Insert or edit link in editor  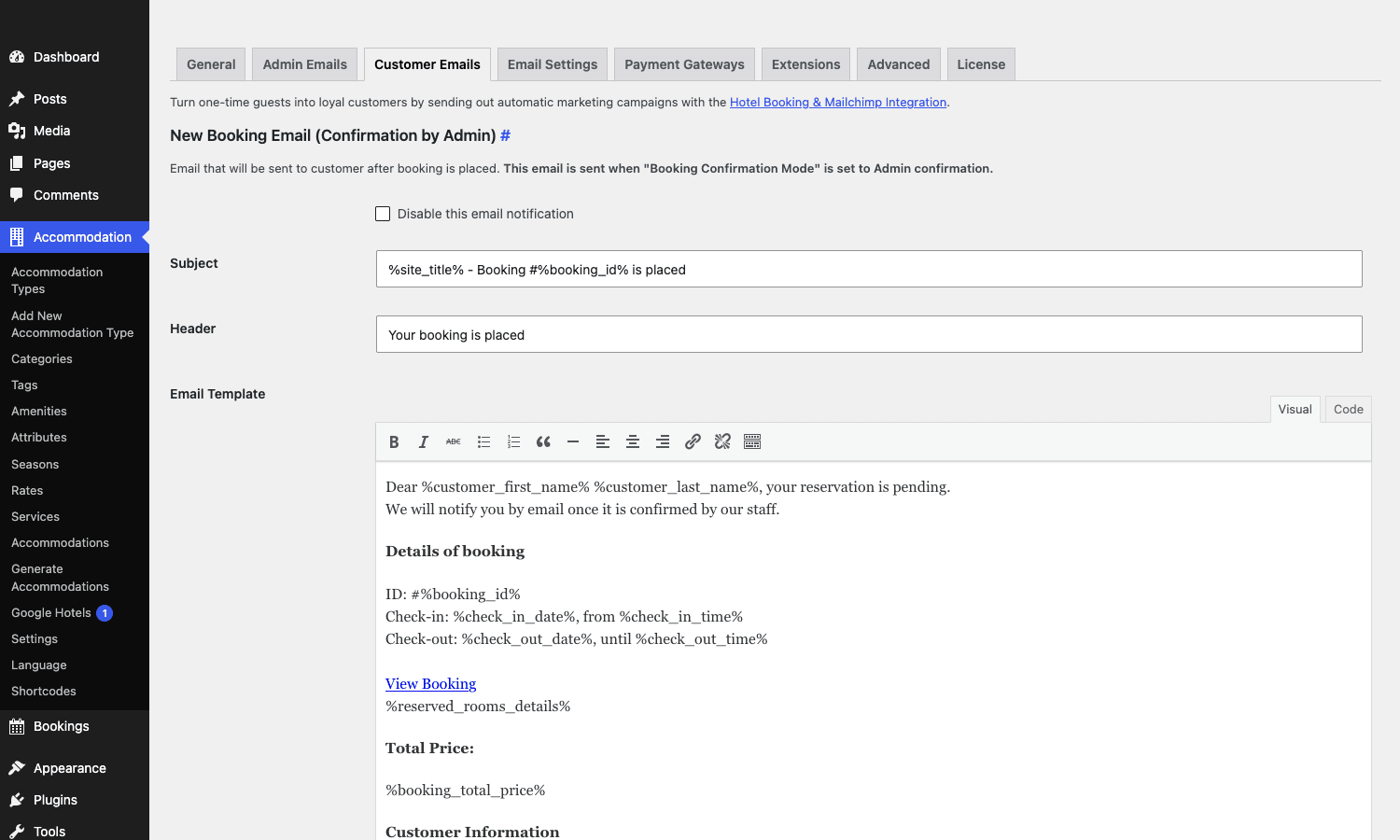[693, 442]
